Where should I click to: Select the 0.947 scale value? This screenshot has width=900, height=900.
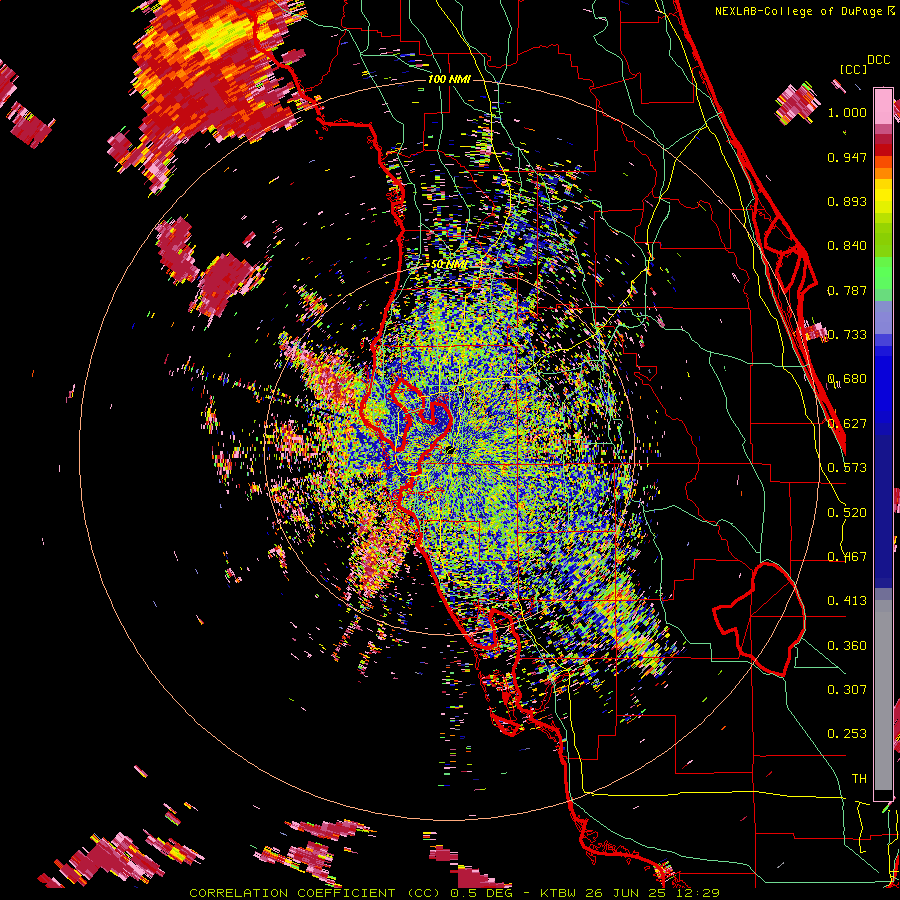847,157
